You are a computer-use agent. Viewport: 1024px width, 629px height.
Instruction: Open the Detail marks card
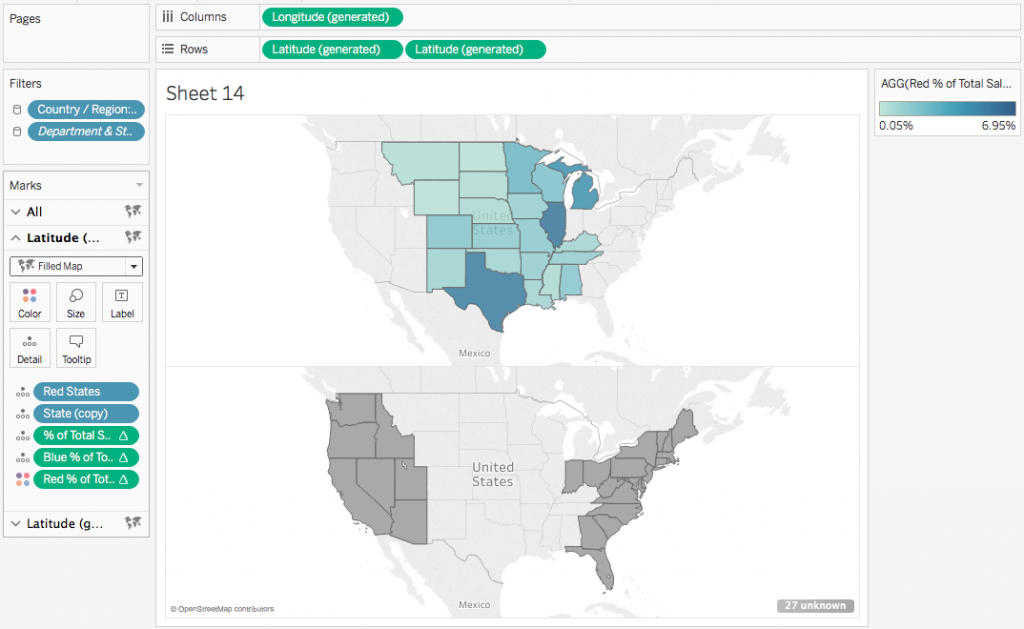pos(30,347)
